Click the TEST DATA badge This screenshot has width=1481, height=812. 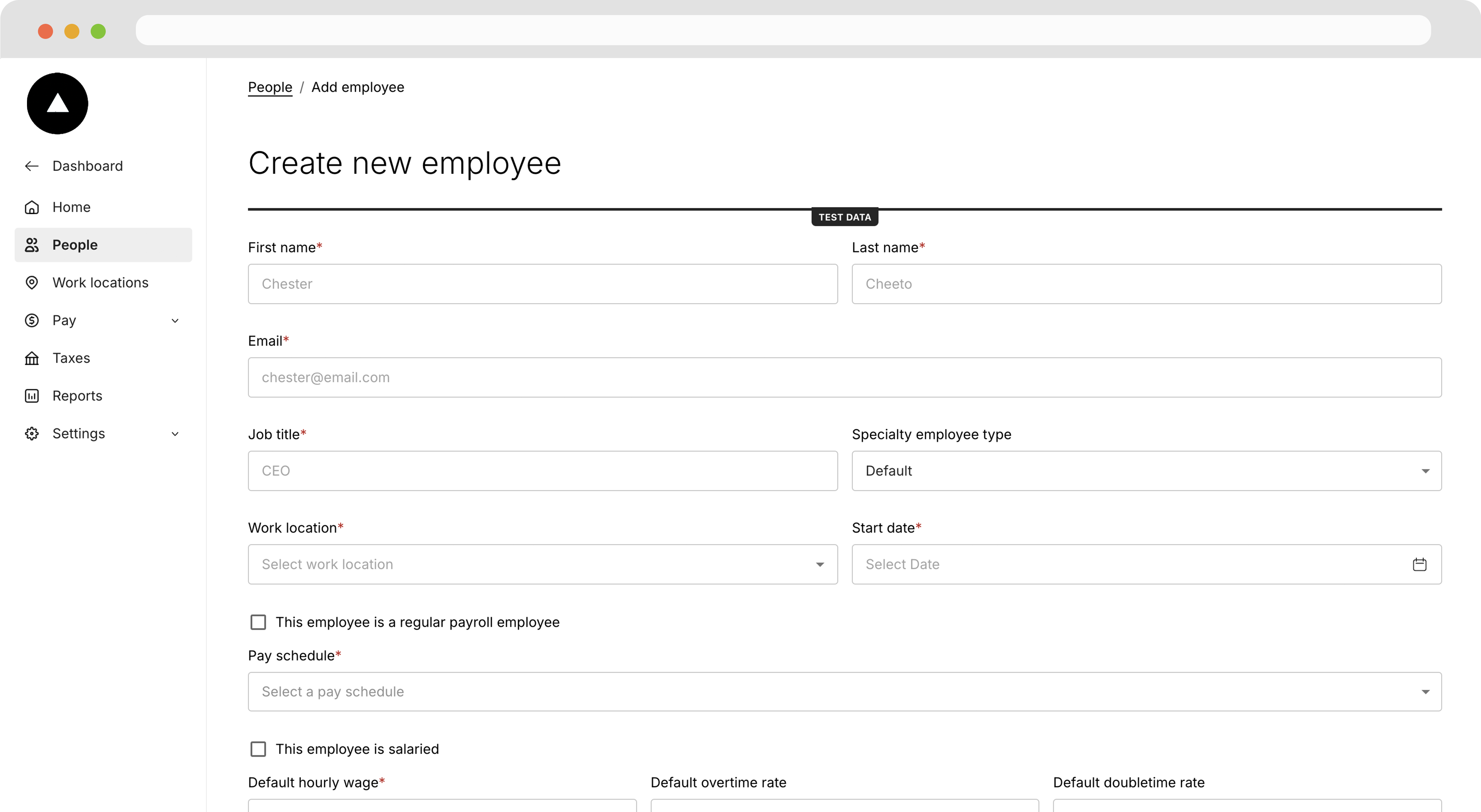coord(845,217)
